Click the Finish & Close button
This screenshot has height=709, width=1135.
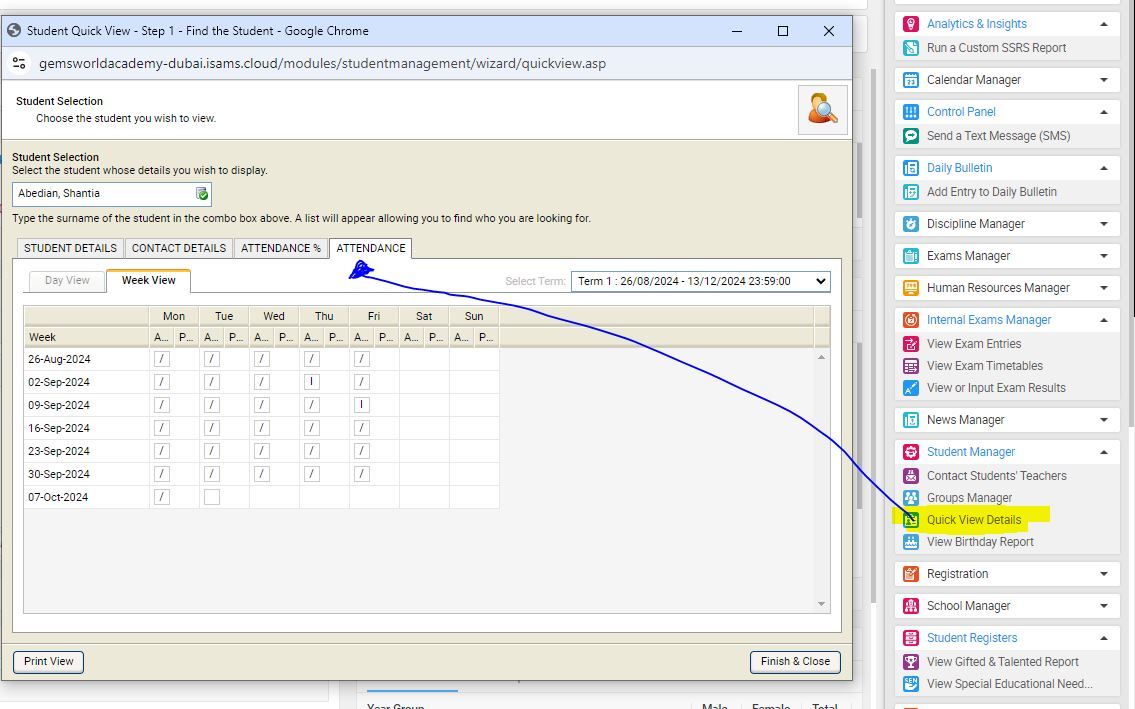[794, 661]
